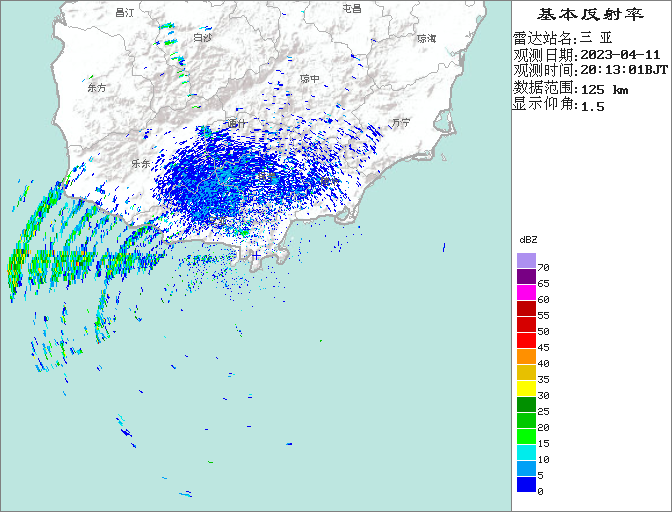Pick the brightest lime green legend swatch

coord(526,437)
